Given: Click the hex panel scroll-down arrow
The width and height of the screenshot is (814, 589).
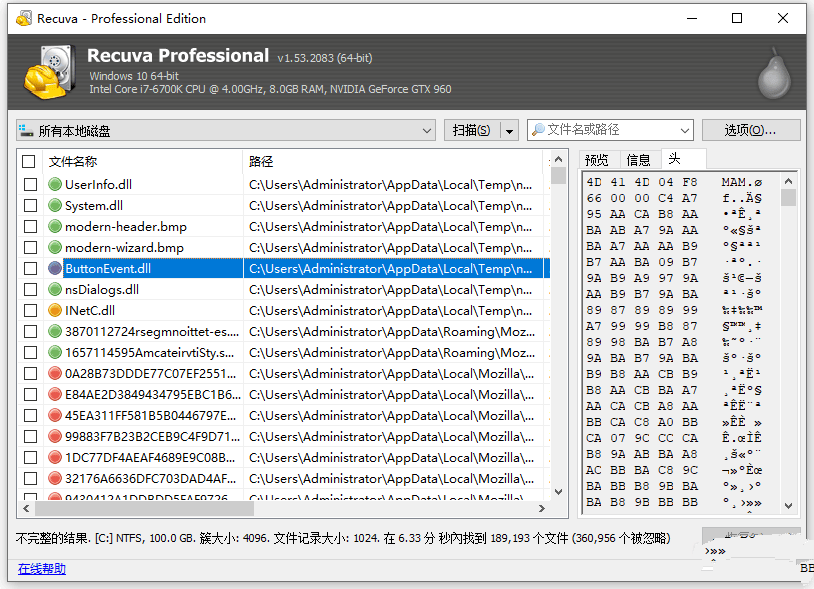Looking at the screenshot, I should tap(788, 506).
